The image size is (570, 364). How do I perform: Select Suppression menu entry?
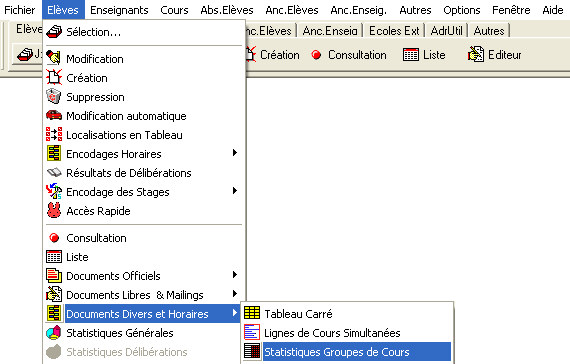144,97
